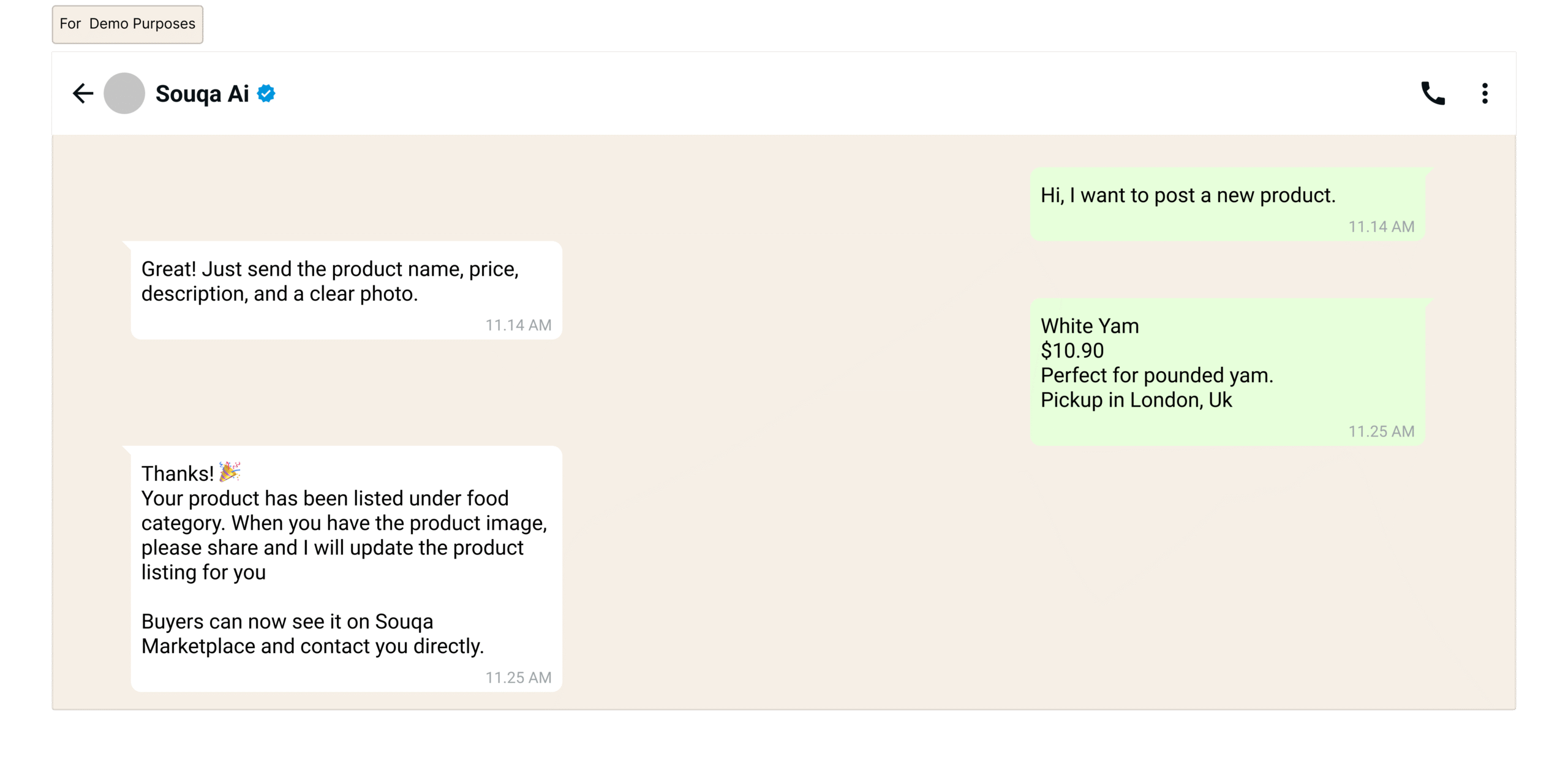Click the party popper emoji
Screen dimensions: 1568x762
[x=230, y=472]
